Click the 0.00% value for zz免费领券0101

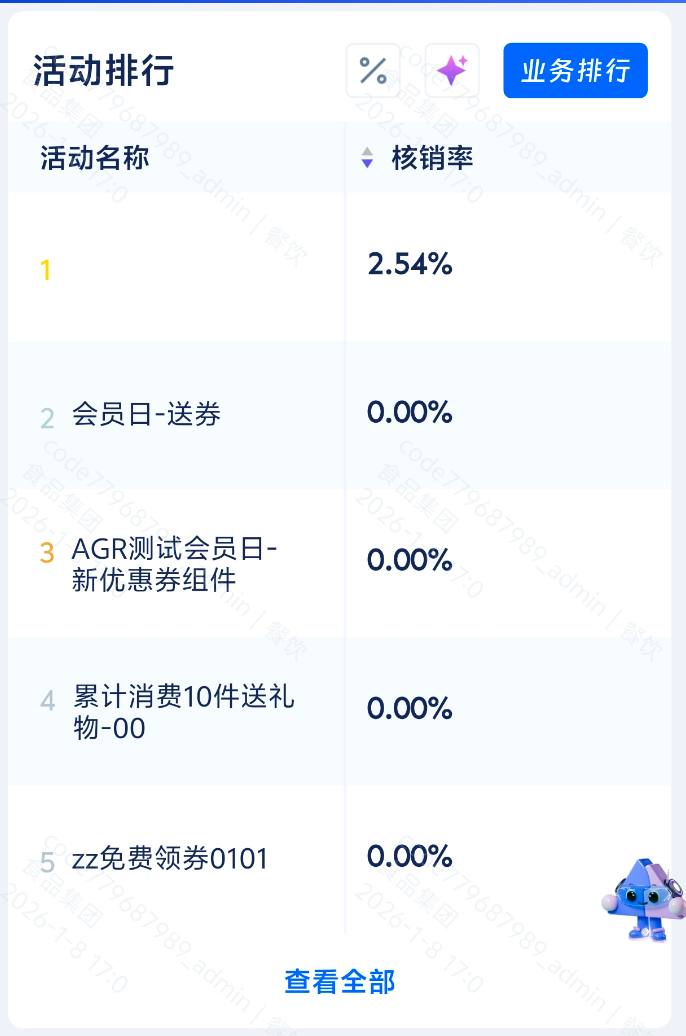pos(410,856)
